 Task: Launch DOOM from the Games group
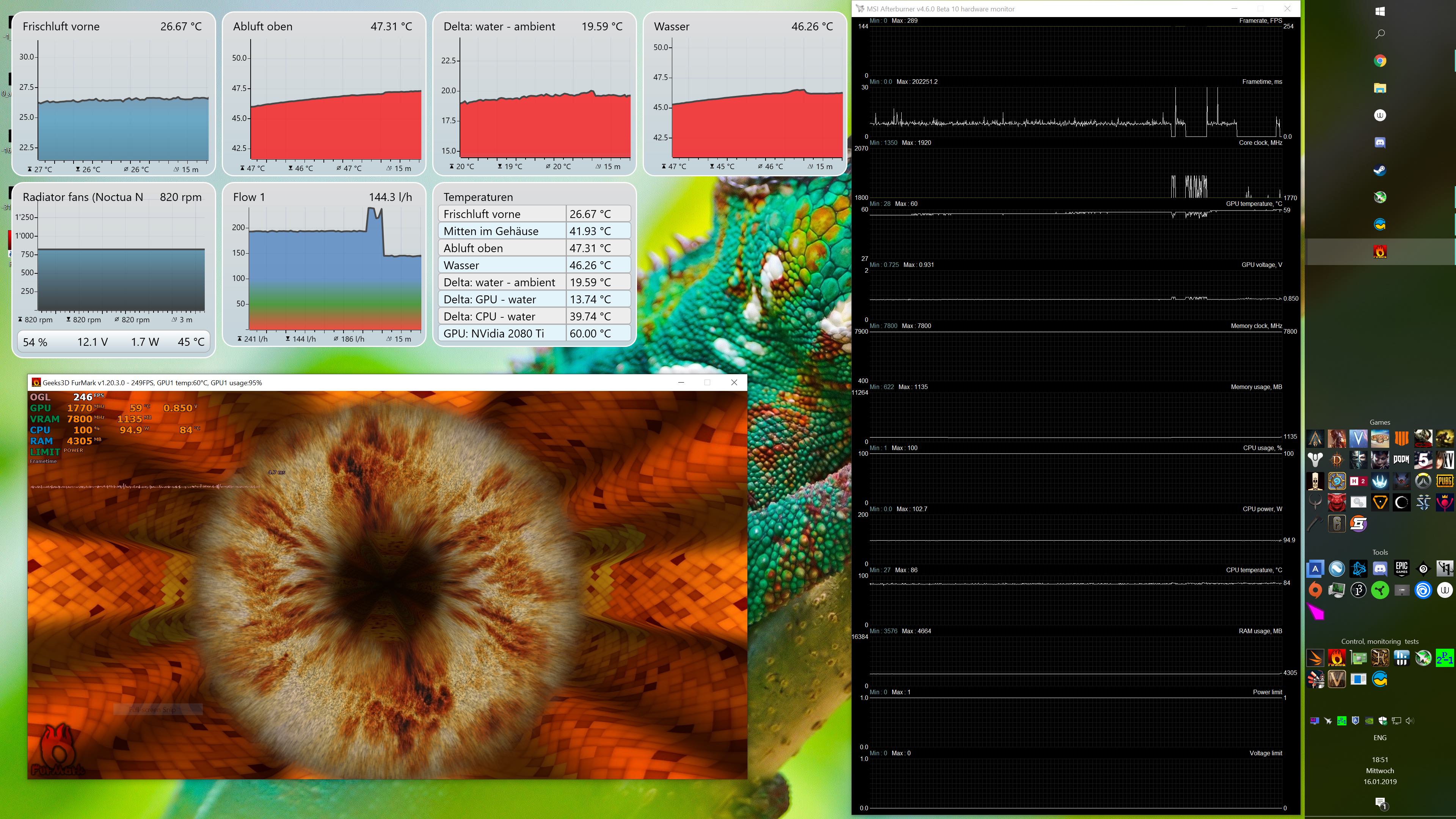pos(1401,460)
